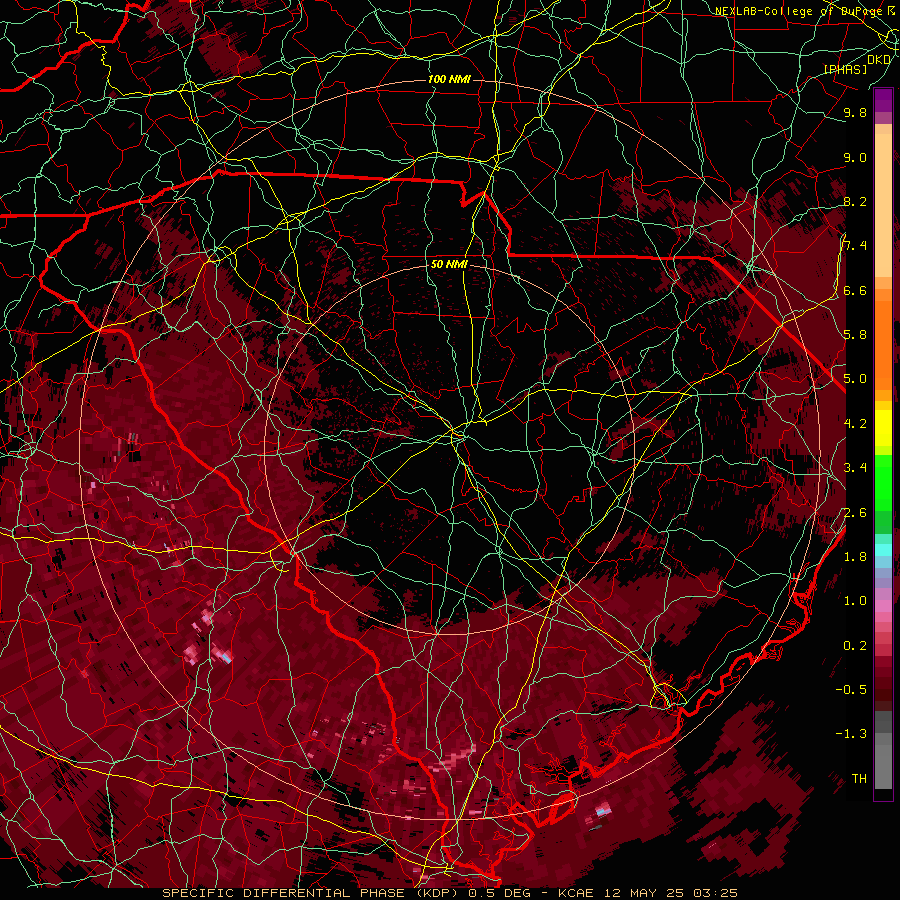Click the 100 NMI range ring label
The image size is (900, 900).
(449, 79)
